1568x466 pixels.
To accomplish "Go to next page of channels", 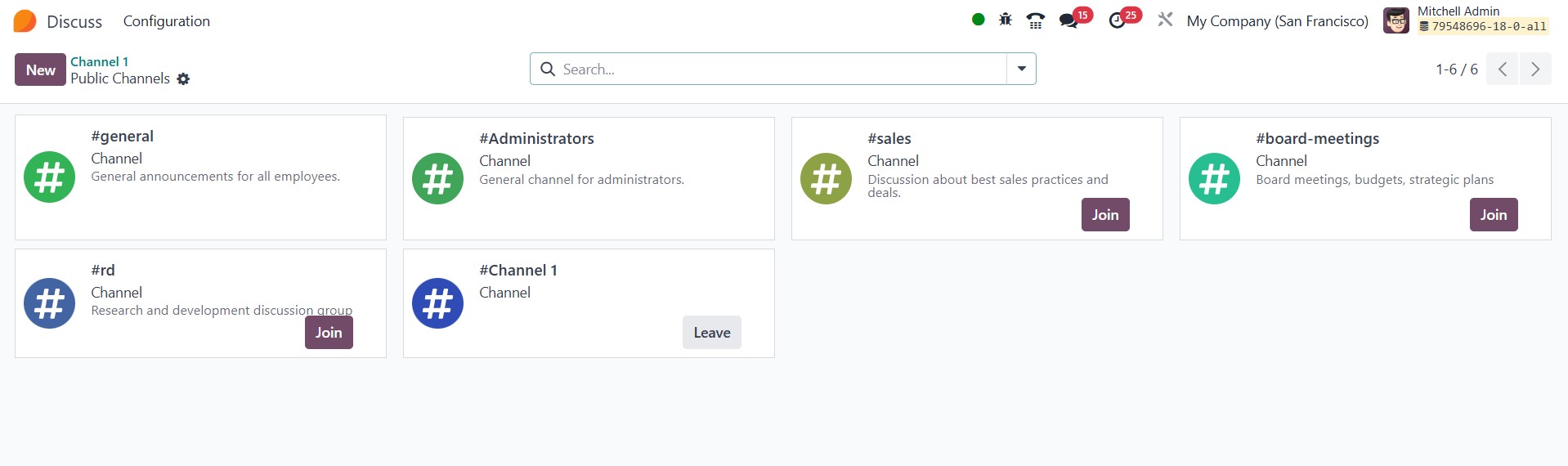I will [x=1534, y=69].
